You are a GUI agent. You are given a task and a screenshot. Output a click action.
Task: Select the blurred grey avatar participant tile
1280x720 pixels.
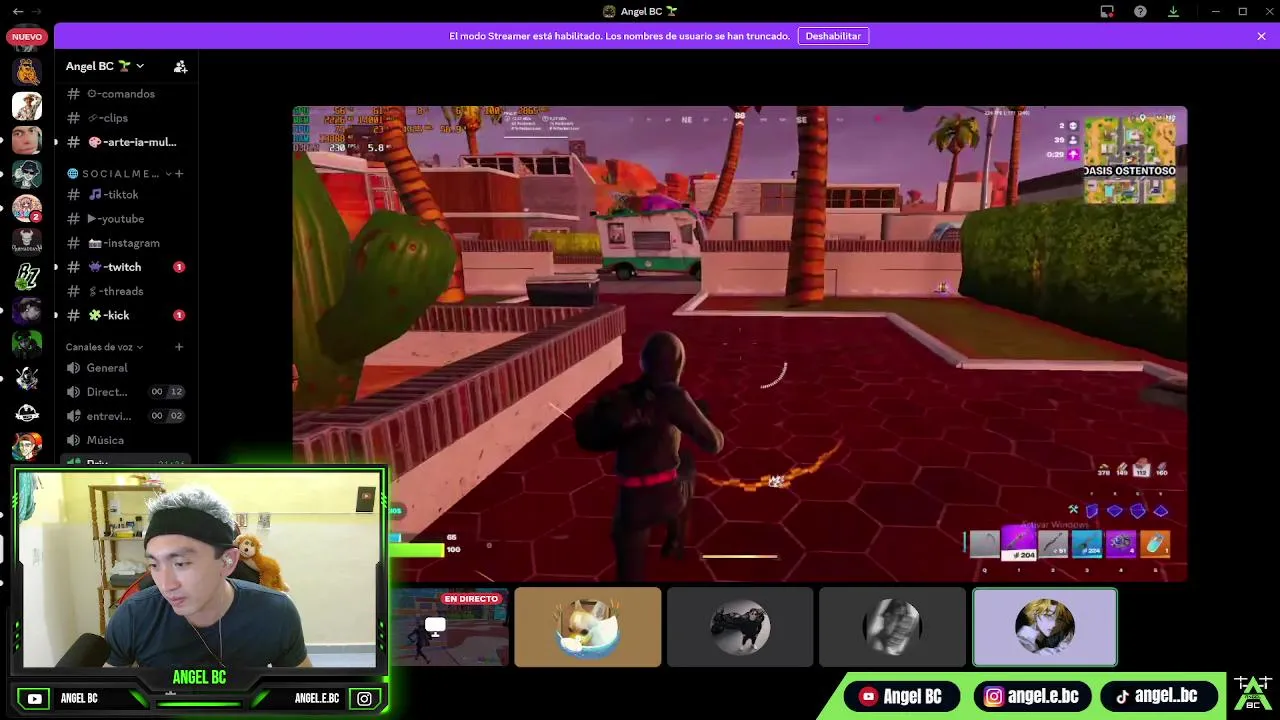892,627
